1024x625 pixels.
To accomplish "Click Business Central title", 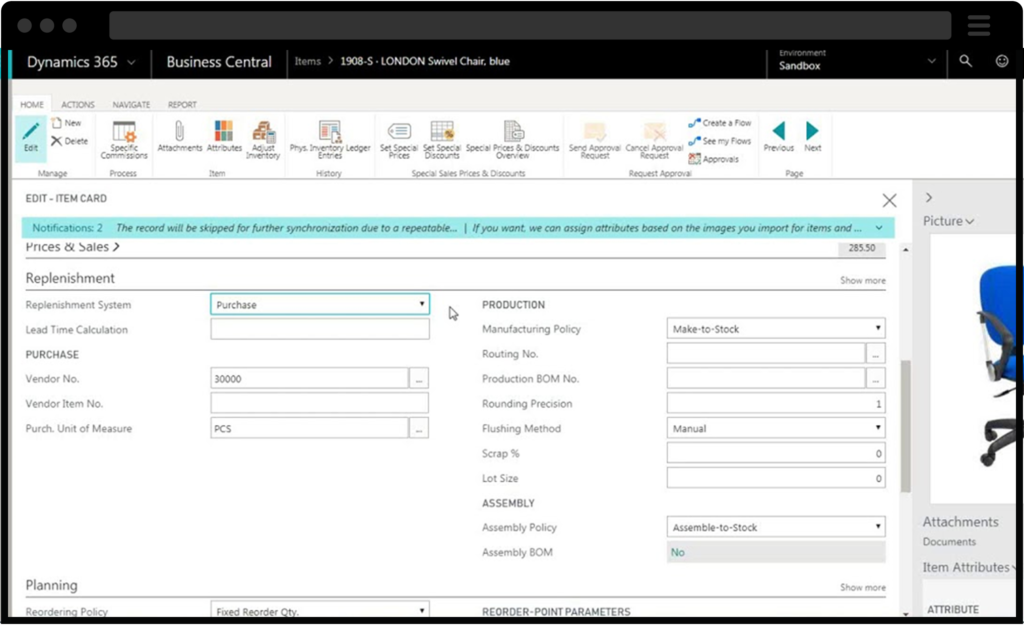I will click(219, 62).
